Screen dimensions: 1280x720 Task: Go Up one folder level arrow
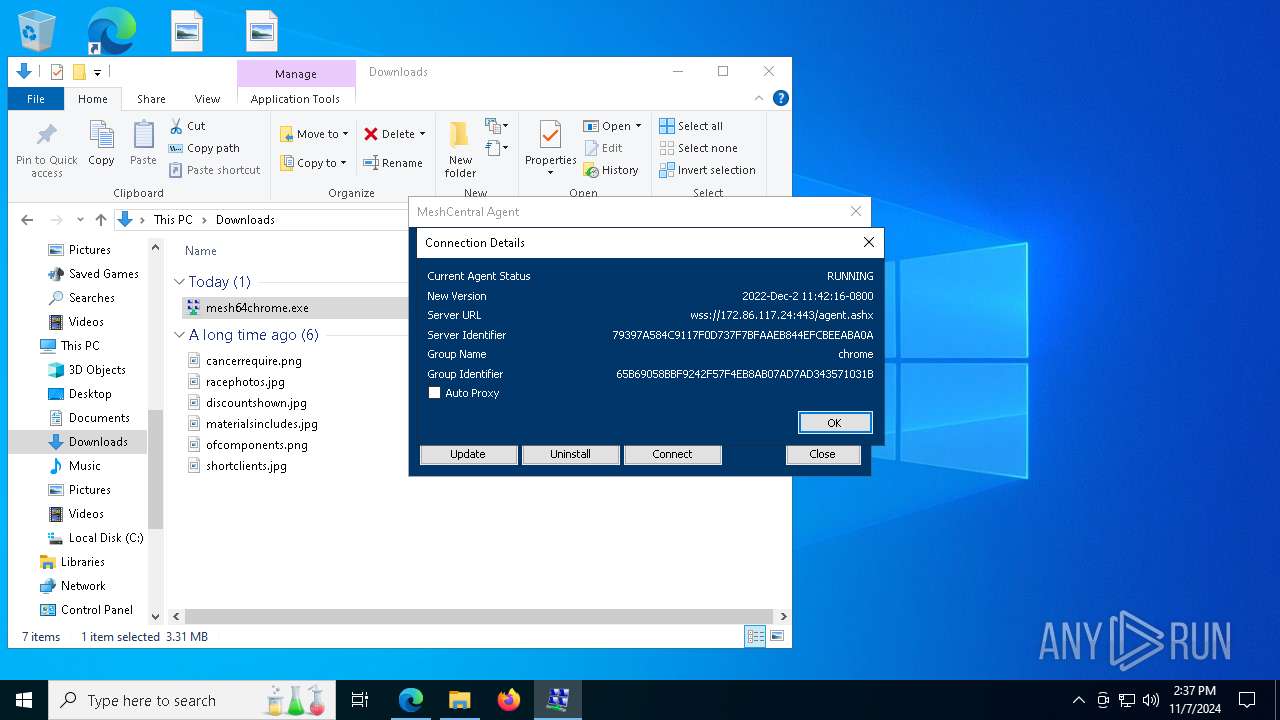click(x=100, y=220)
